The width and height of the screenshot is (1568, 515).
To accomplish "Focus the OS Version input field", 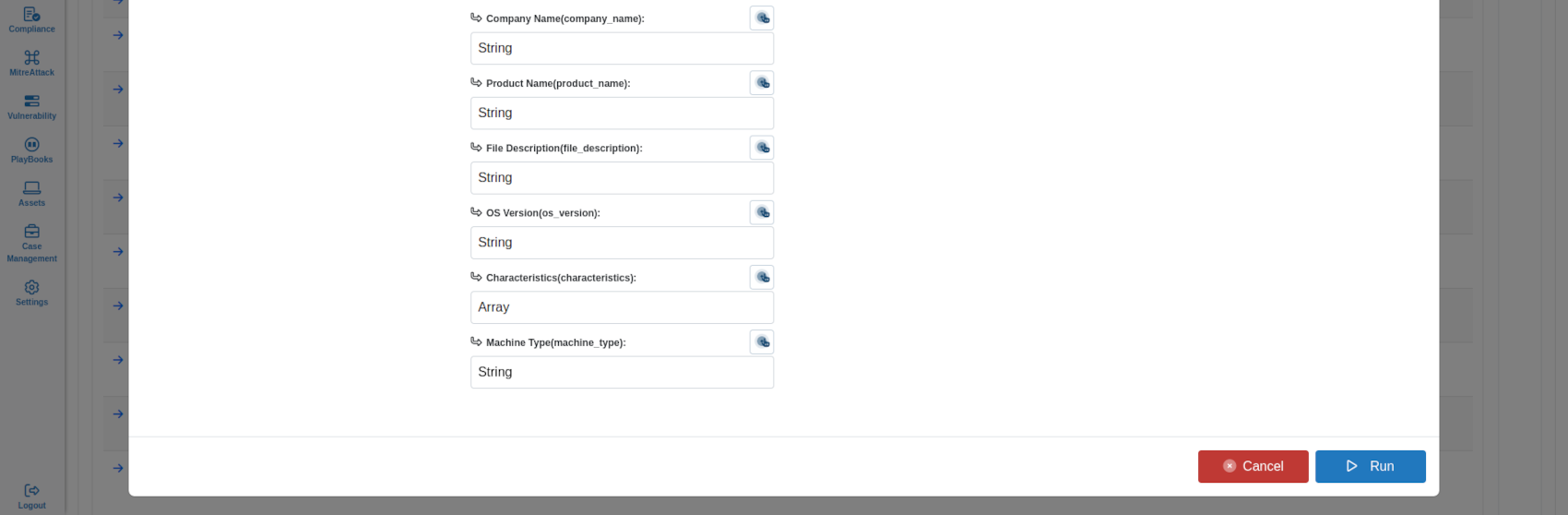I will click(x=622, y=242).
